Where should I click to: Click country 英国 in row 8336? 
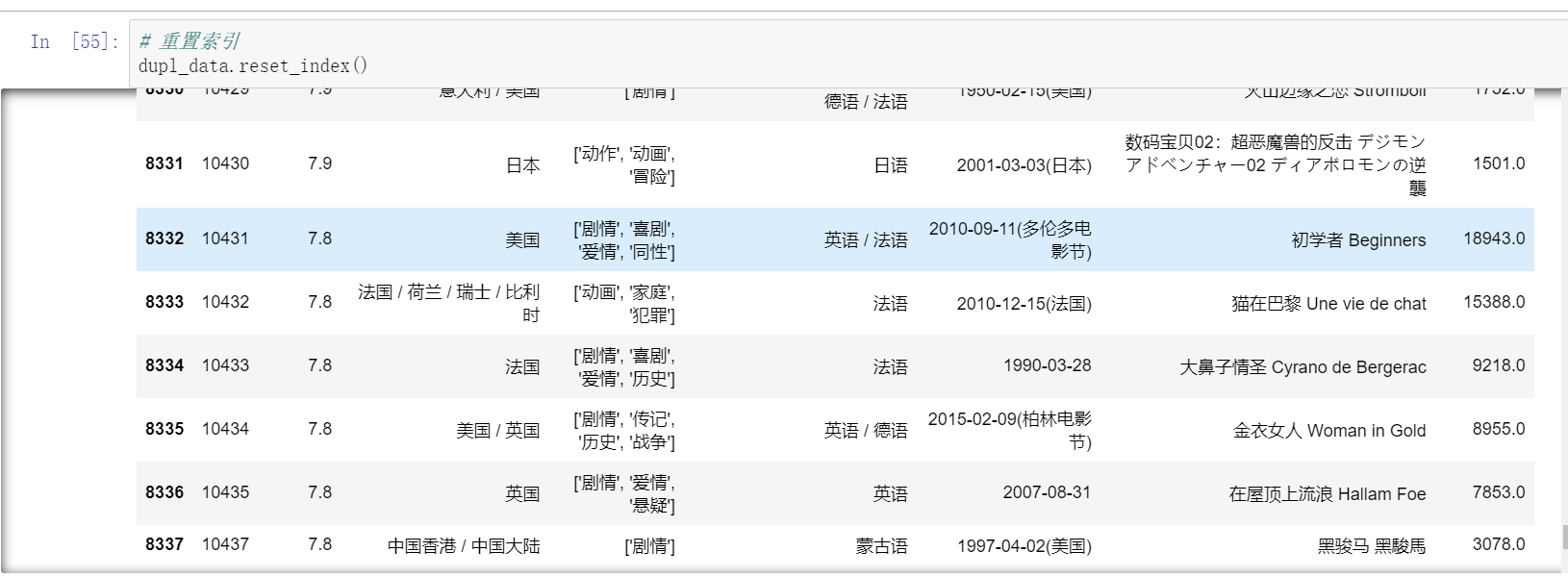[x=522, y=494]
